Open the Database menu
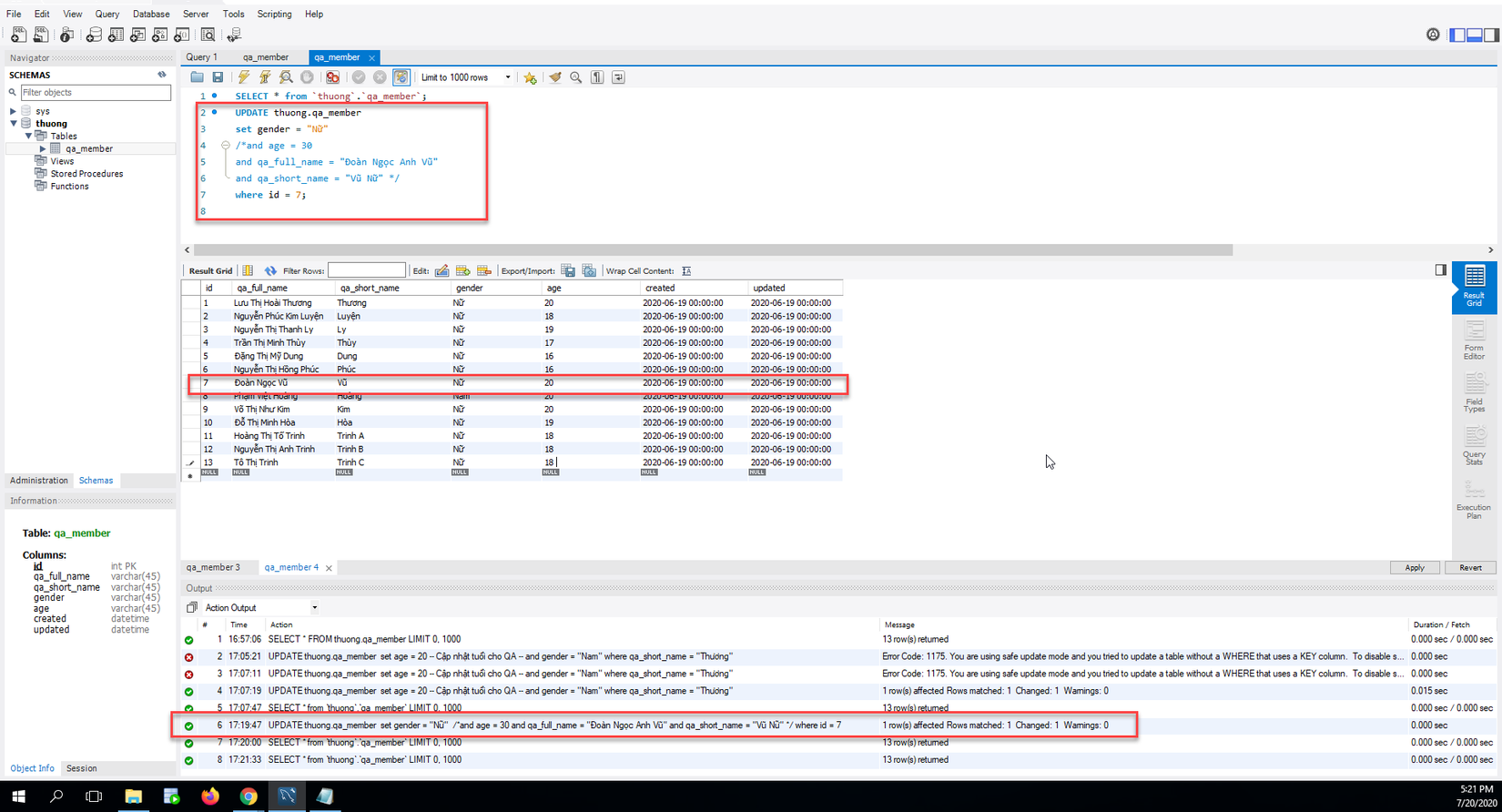Viewport: 1502px width, 812px height. click(151, 14)
